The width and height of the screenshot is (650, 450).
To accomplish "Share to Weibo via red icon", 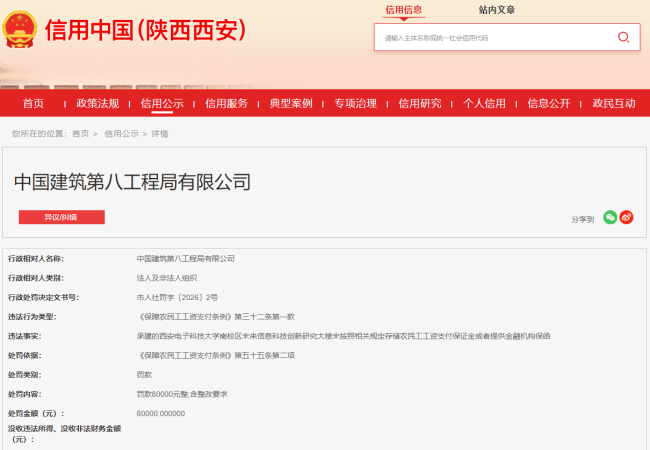I will 626,217.
